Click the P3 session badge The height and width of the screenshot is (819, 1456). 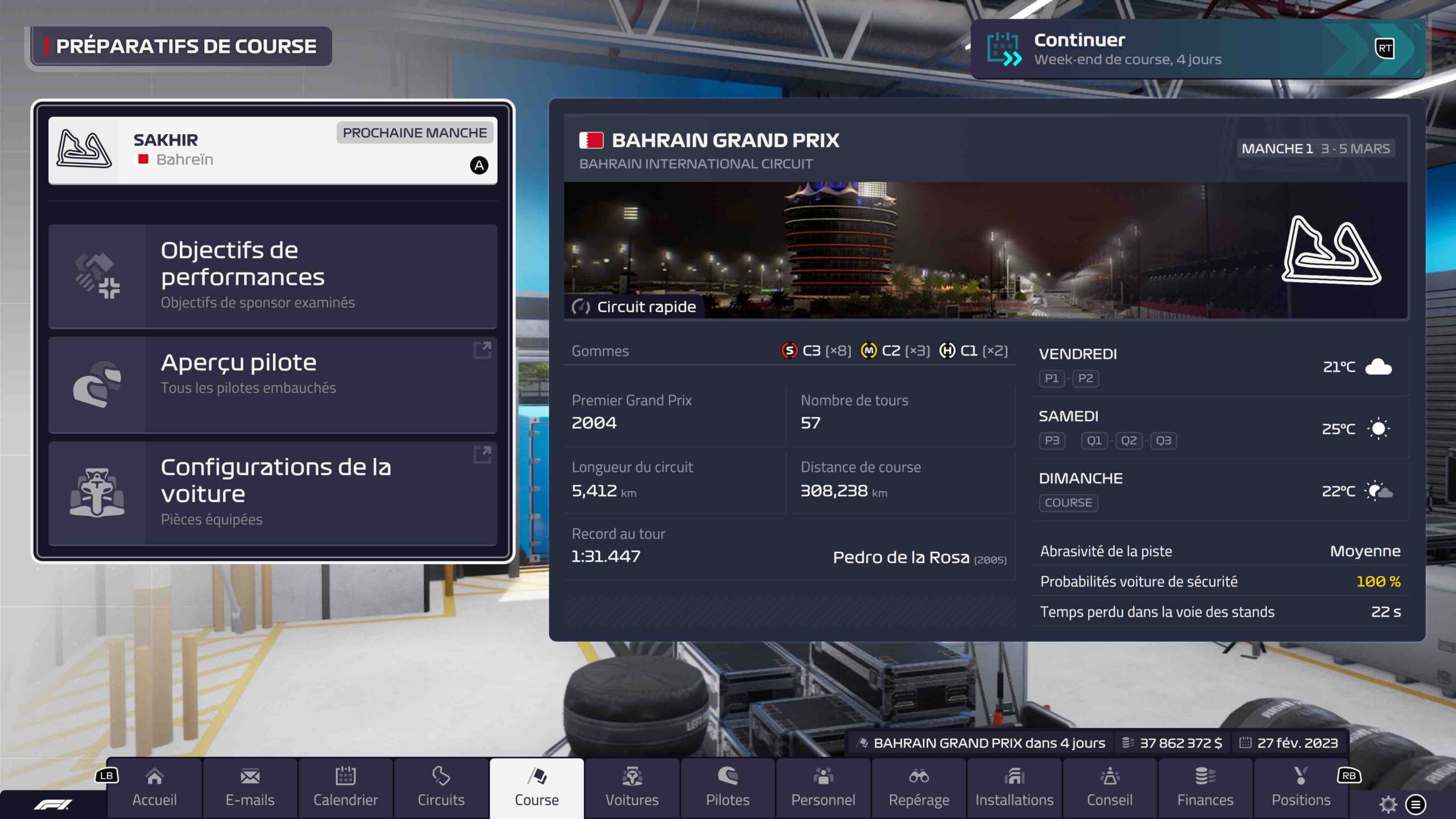tap(1052, 441)
